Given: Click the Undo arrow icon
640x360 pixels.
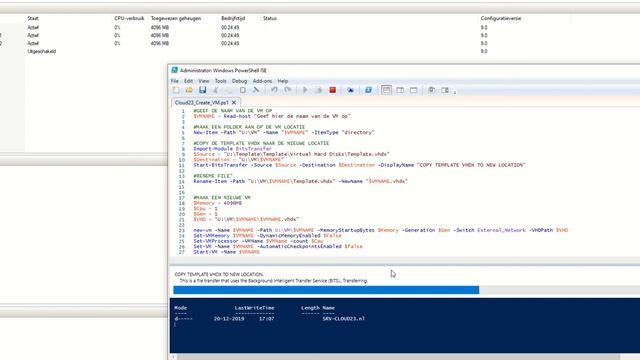Looking at the screenshot, I should coord(274,90).
